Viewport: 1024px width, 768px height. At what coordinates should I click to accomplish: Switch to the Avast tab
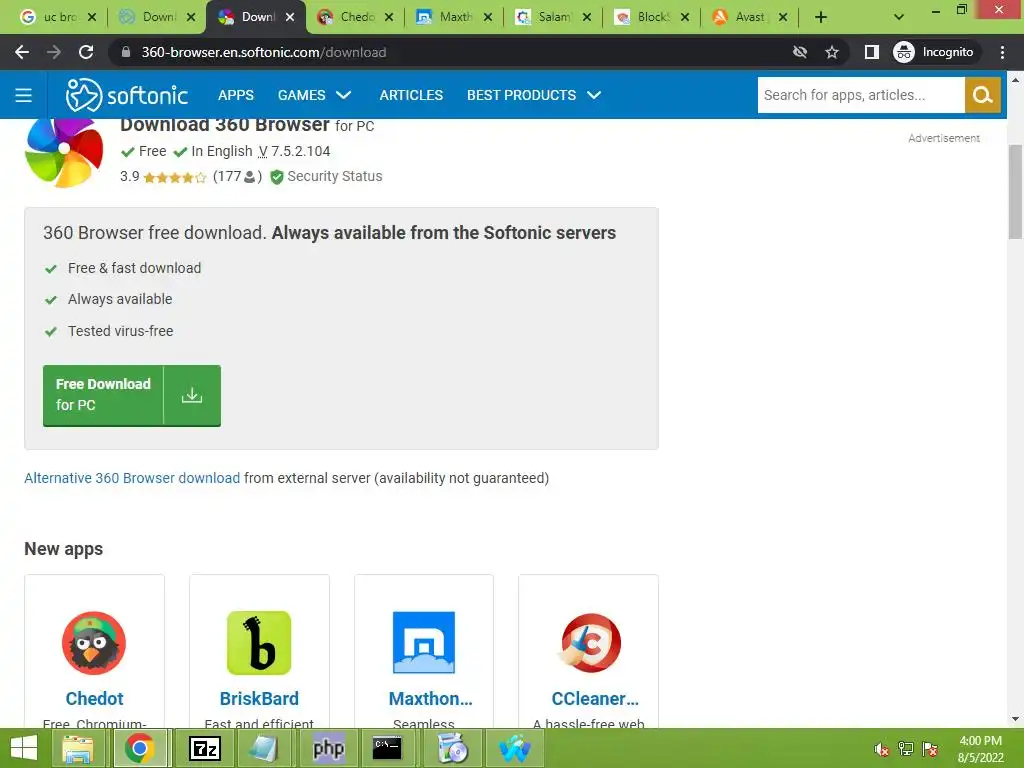point(750,17)
